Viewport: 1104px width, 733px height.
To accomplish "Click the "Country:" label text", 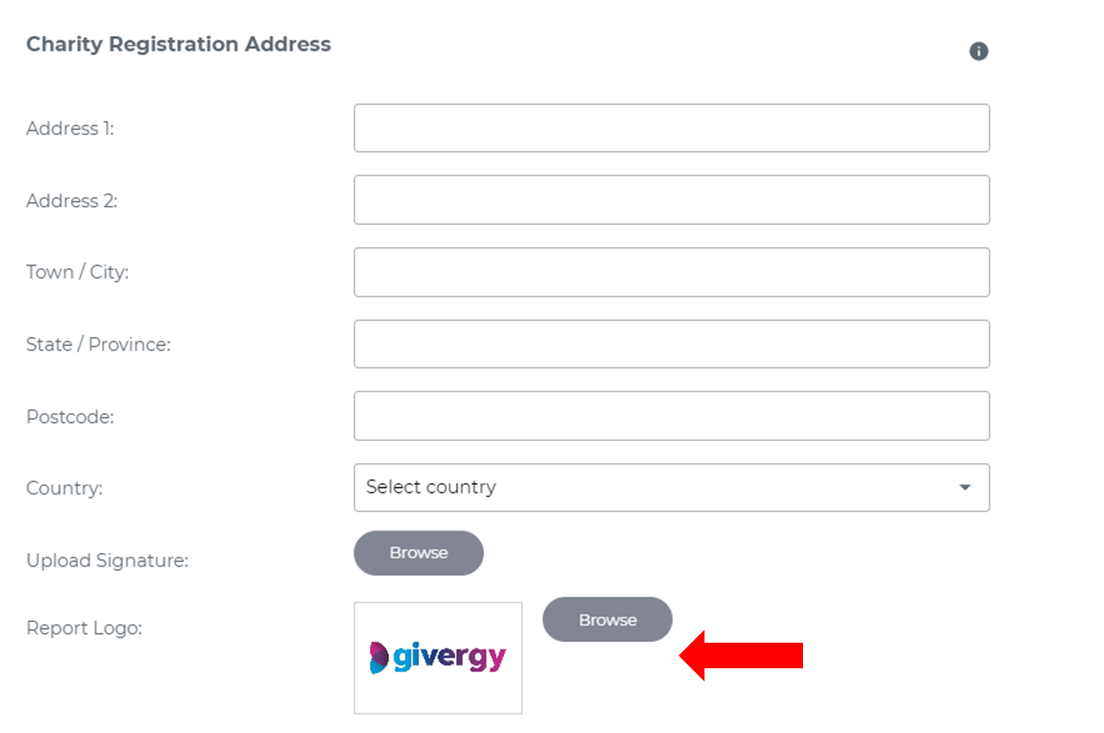I will point(64,489).
